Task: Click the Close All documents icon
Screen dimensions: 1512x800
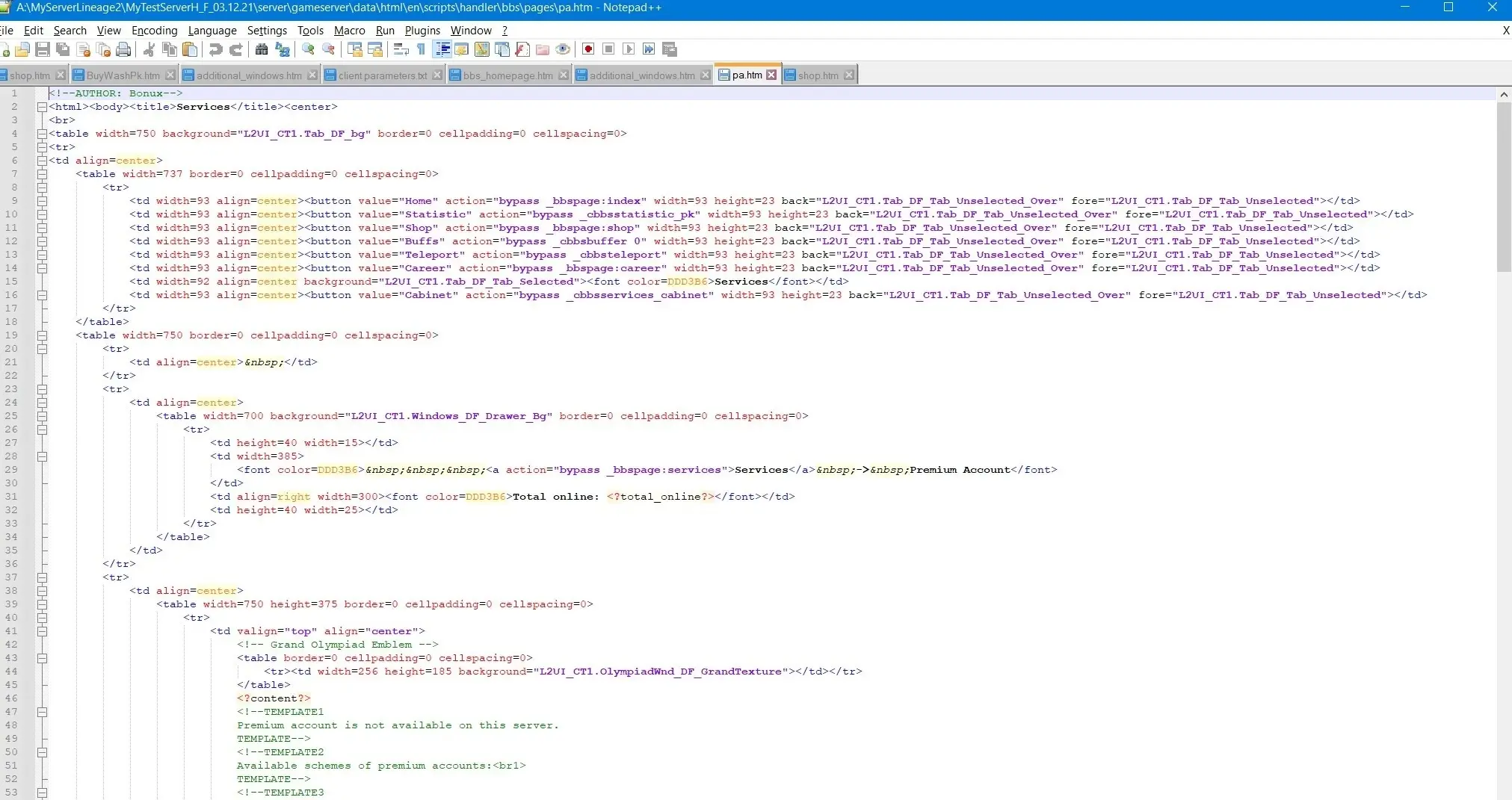Action: coord(103,49)
